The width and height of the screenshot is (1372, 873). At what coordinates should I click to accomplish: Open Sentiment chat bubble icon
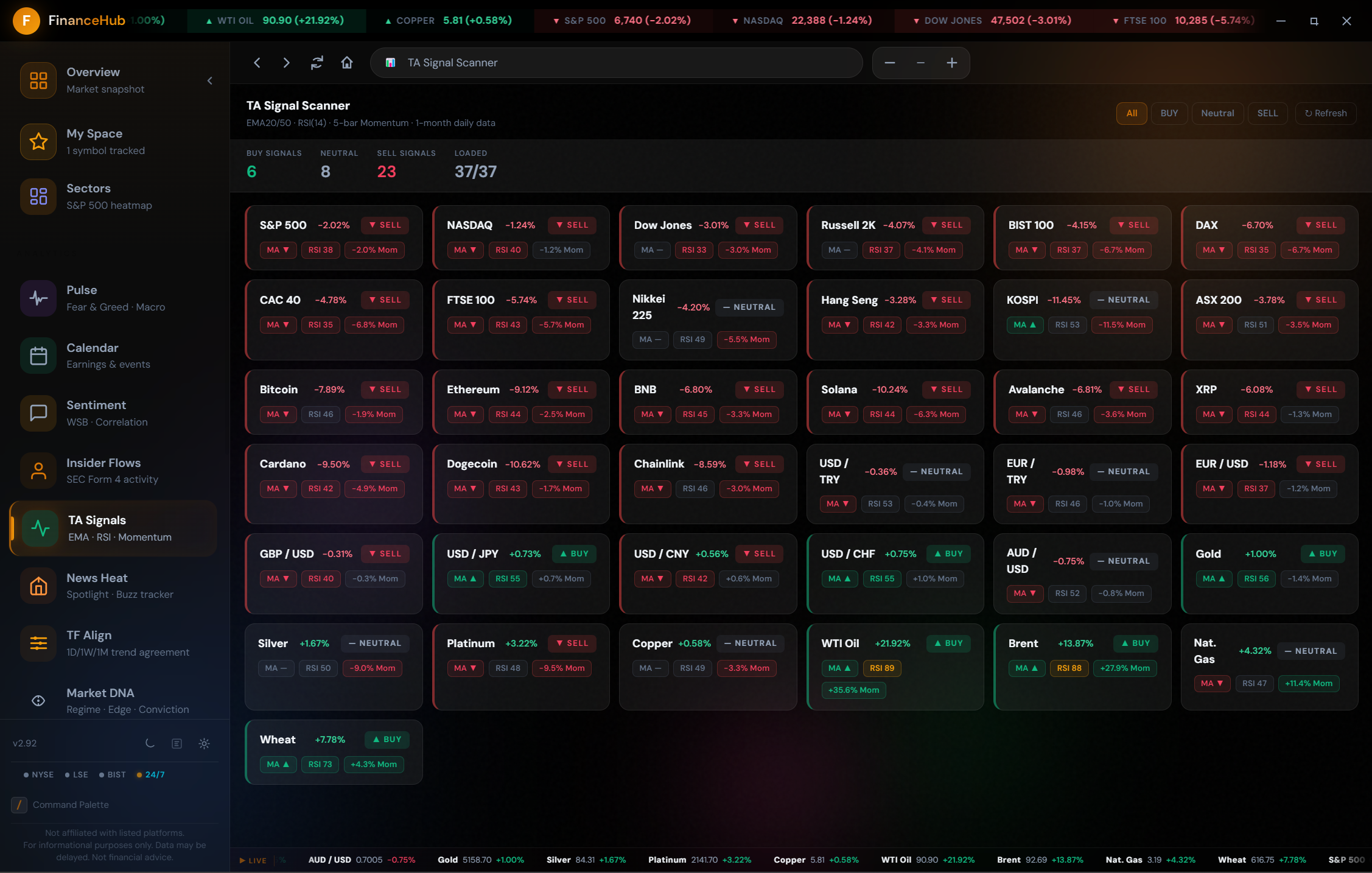38,413
